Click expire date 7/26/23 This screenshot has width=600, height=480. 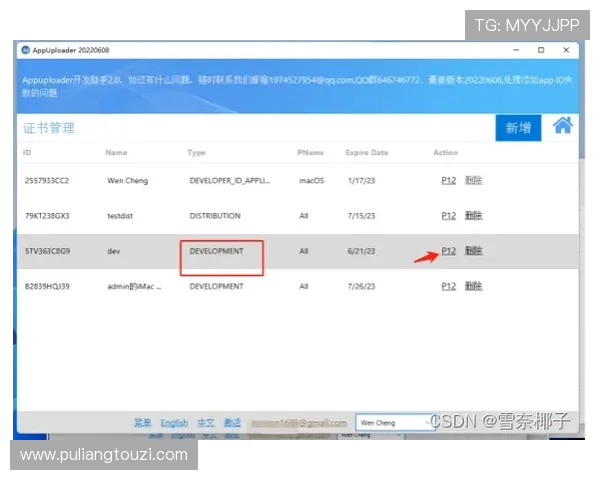tap(361, 286)
